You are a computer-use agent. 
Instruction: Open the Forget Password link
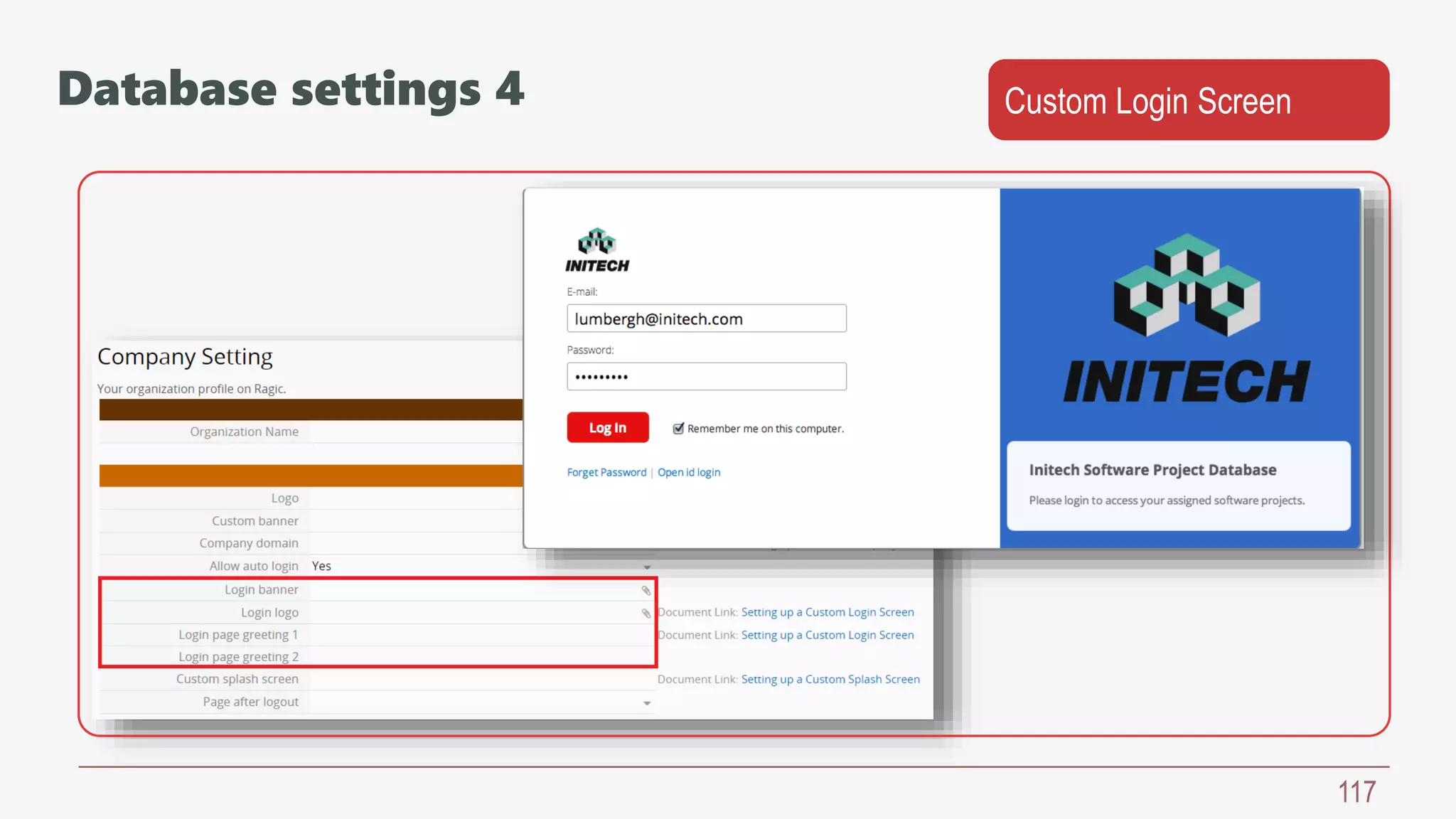coord(606,472)
